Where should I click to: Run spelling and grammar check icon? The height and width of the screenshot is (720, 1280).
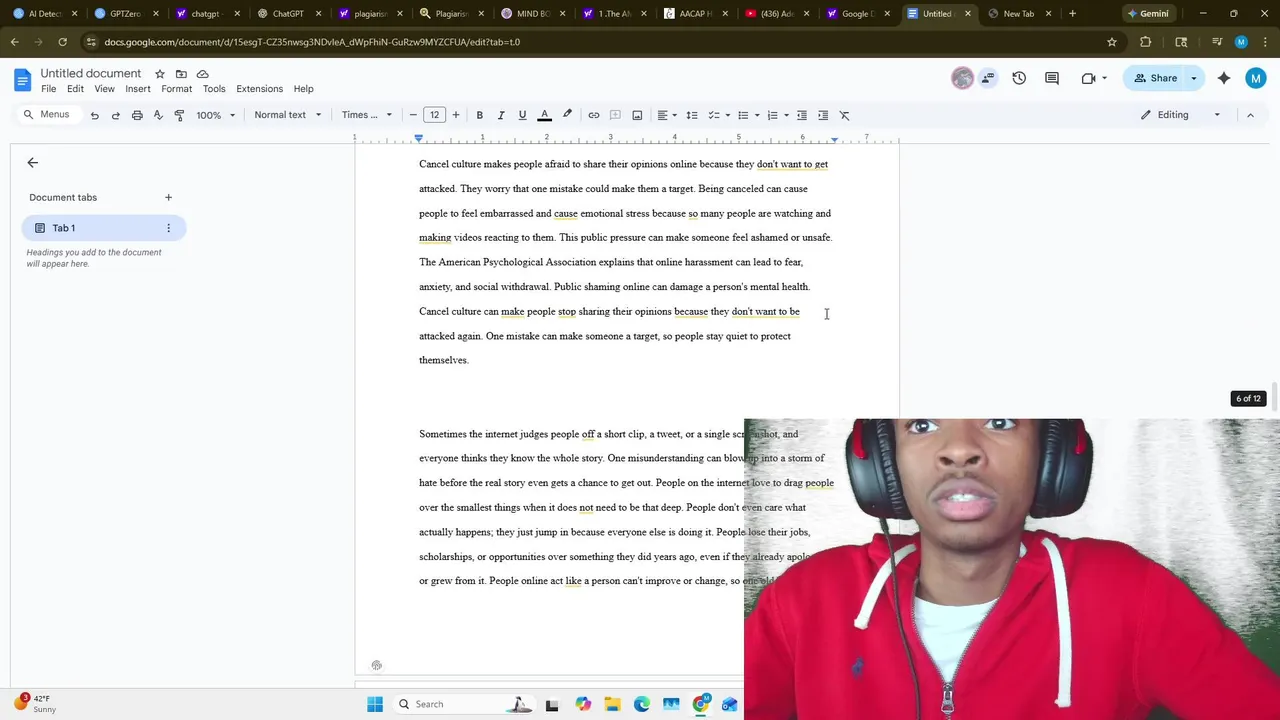pyautogui.click(x=158, y=115)
